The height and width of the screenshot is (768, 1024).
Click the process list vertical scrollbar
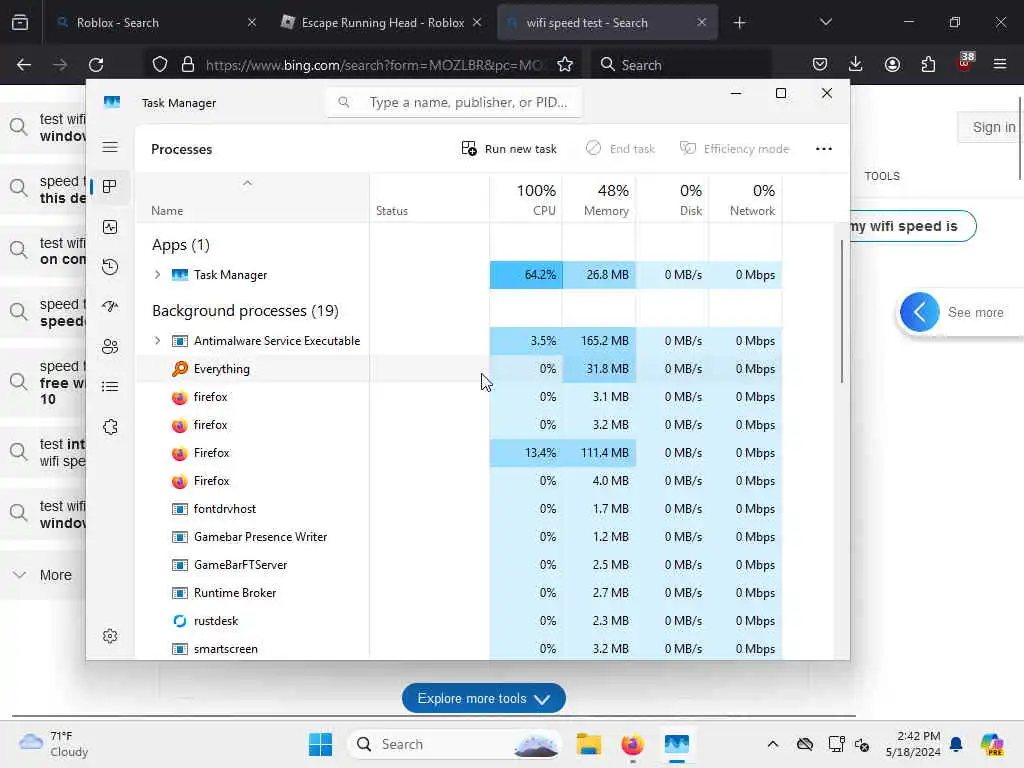pyautogui.click(x=841, y=312)
